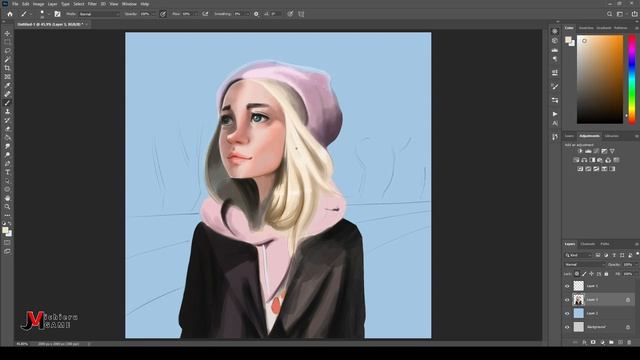This screenshot has height=360, width=640.
Task: Toggle lock position icon
Action: (591, 274)
